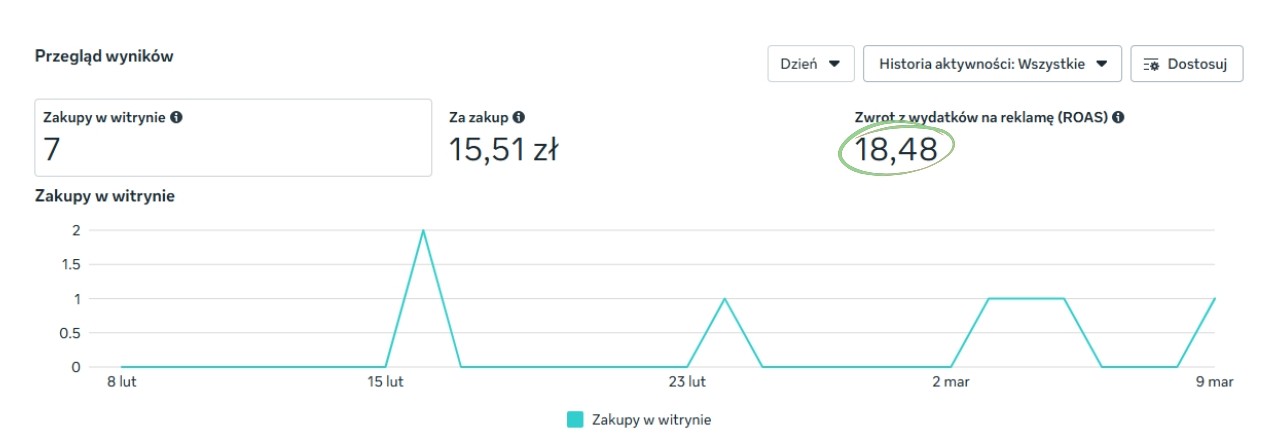
Task: Toggle Zakupy w witrynie legend label
Action: point(651,420)
